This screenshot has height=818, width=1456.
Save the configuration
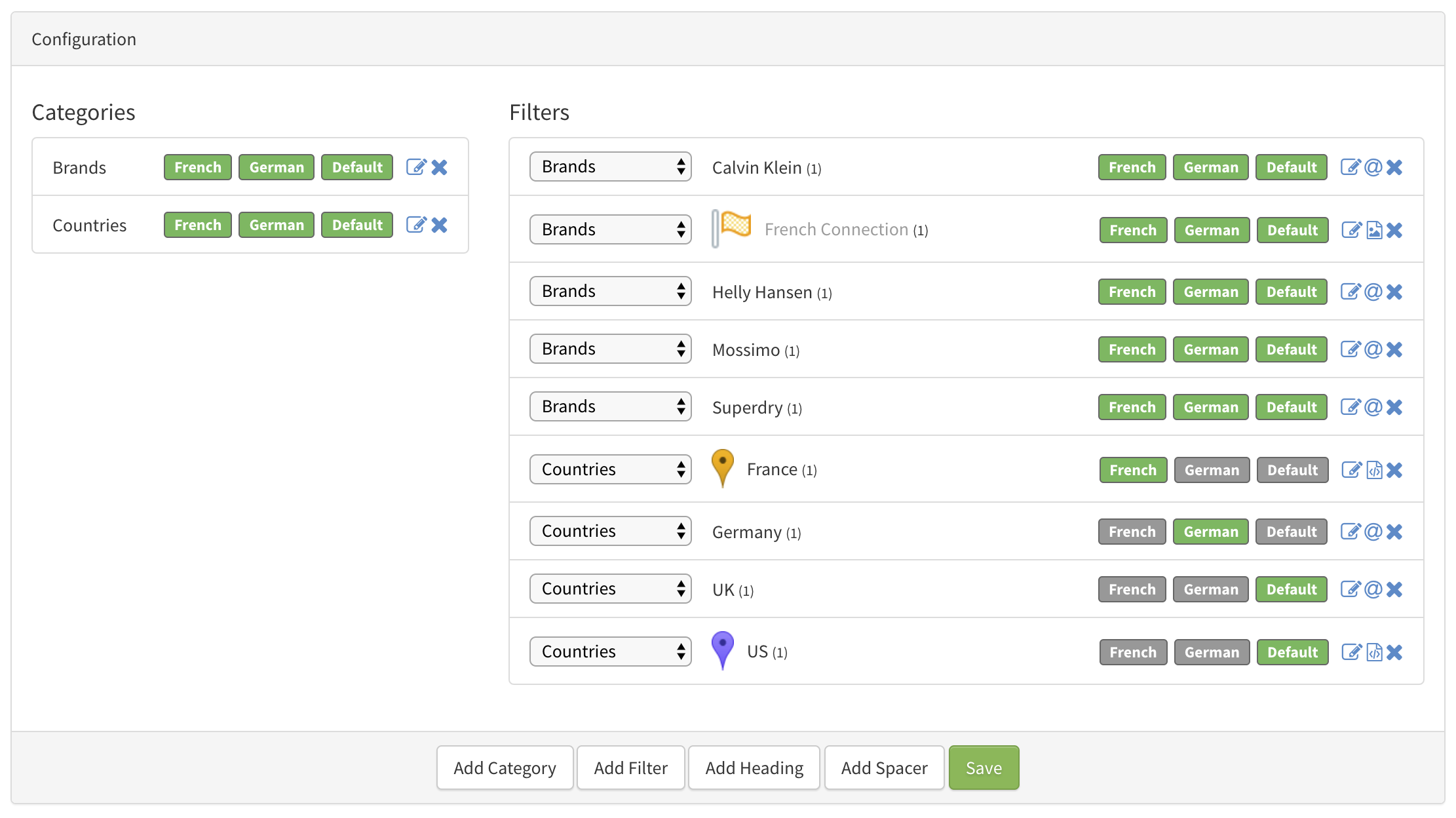click(984, 768)
